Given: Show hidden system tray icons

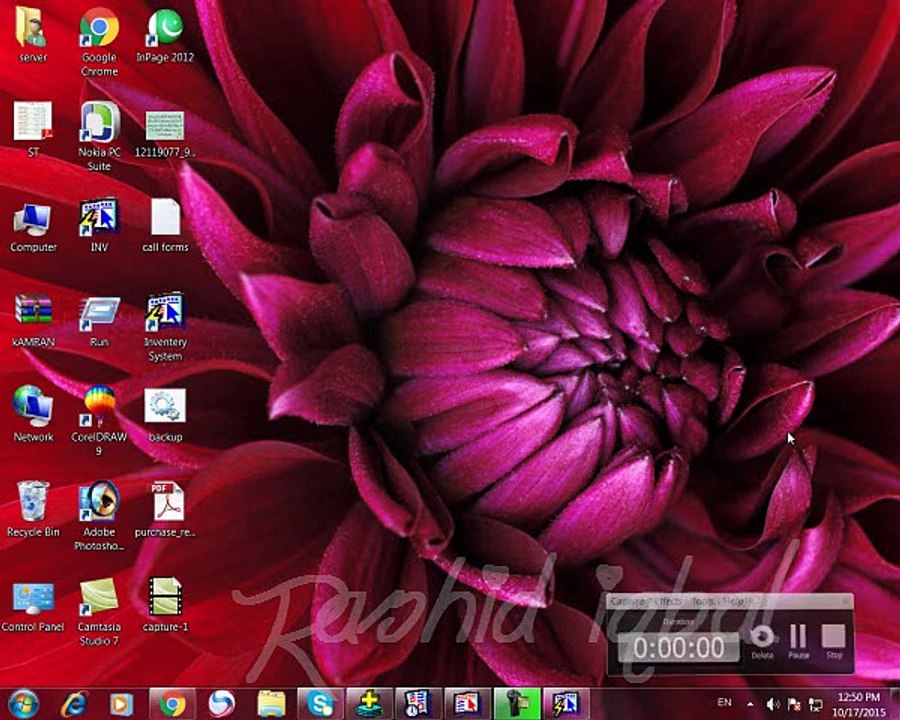Looking at the screenshot, I should click(750, 703).
